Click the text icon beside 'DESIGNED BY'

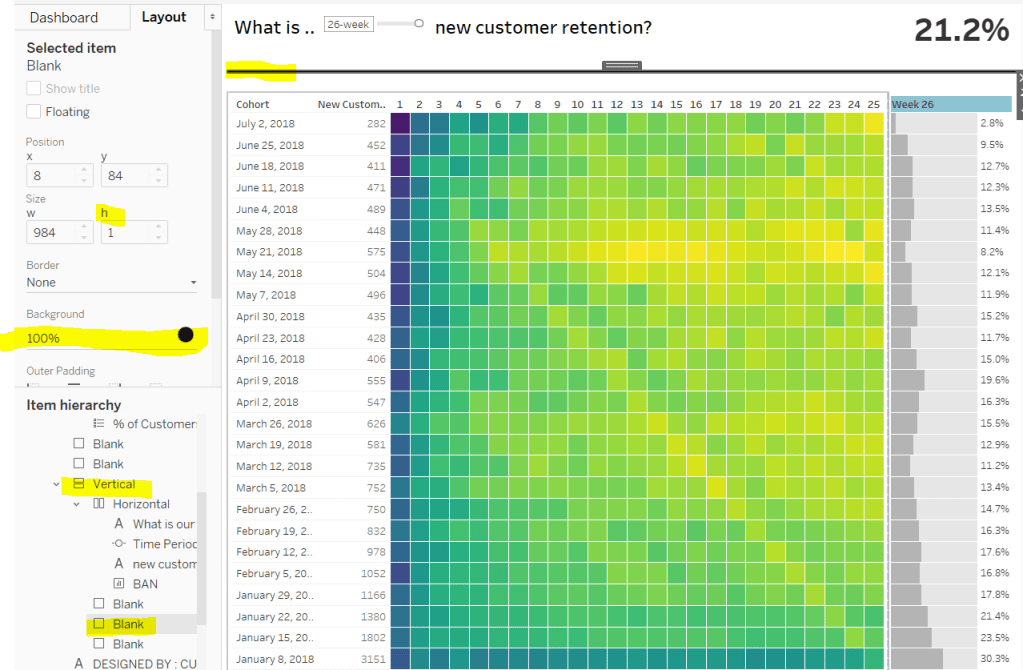[x=79, y=663]
